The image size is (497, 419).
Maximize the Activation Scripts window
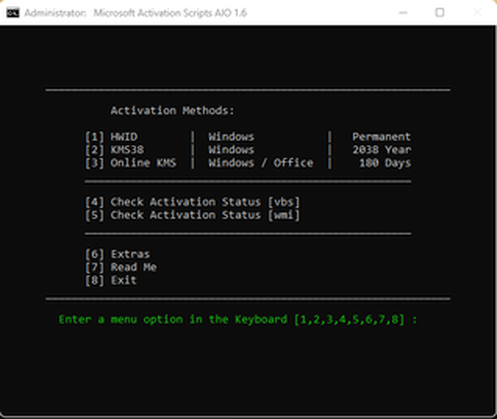pos(440,13)
